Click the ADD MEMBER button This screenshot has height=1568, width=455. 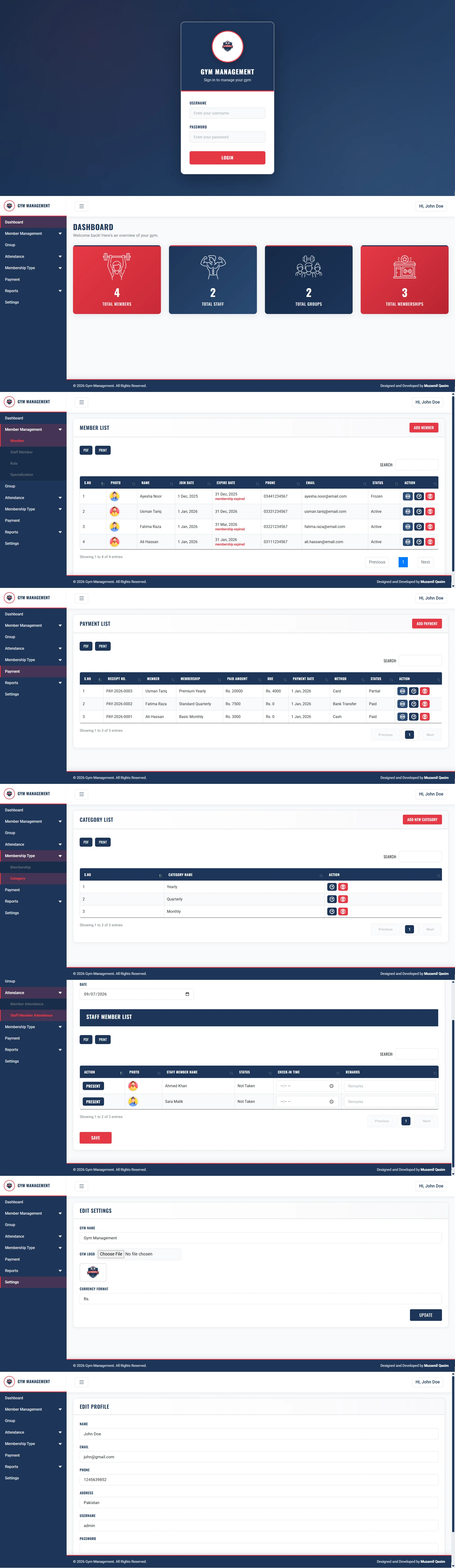click(x=424, y=428)
